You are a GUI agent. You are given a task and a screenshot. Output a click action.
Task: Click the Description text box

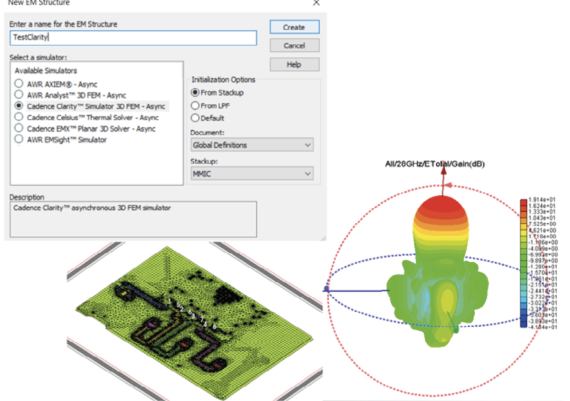point(133,219)
